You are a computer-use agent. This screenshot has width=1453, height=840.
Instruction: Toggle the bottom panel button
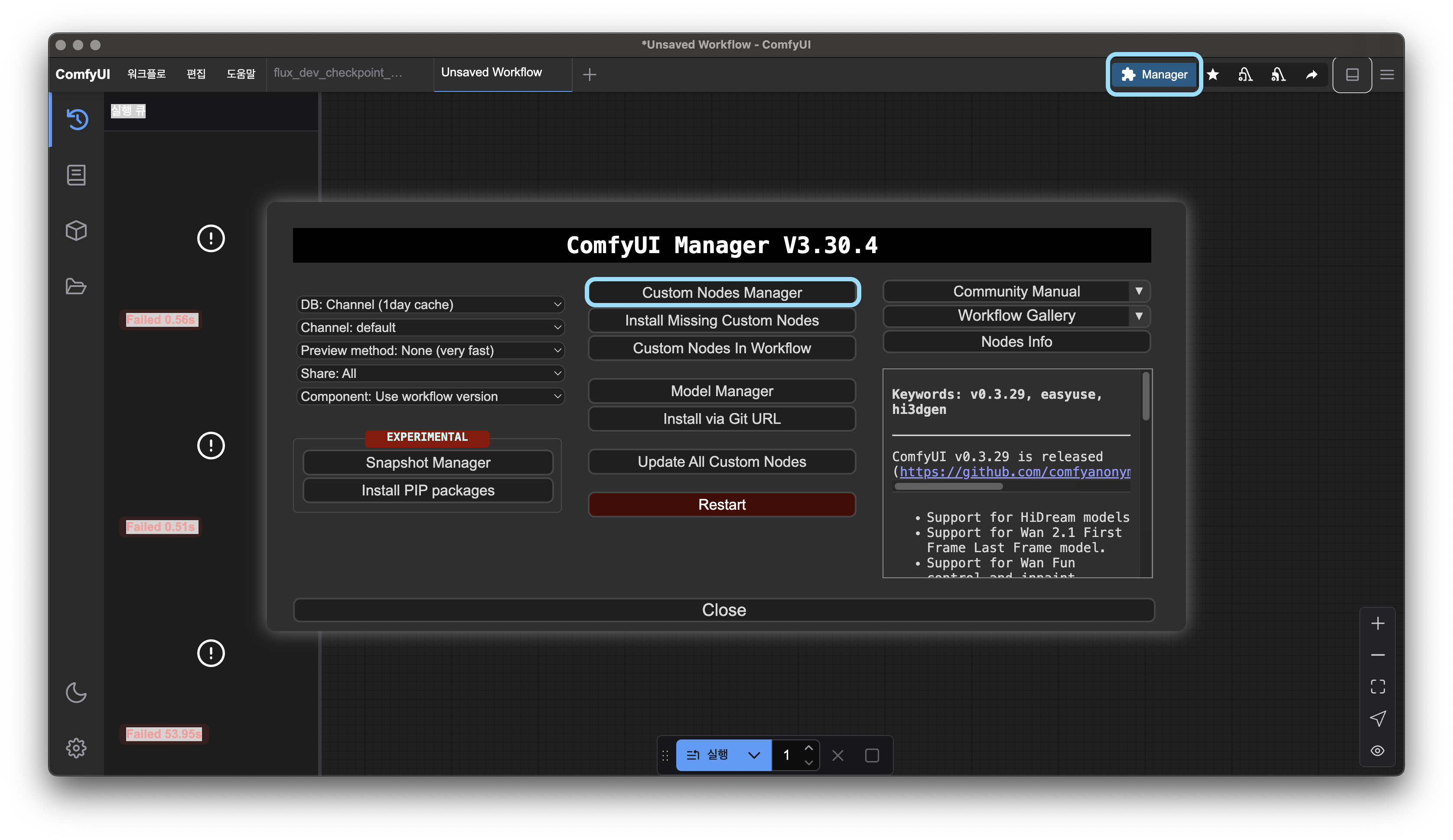point(1352,75)
